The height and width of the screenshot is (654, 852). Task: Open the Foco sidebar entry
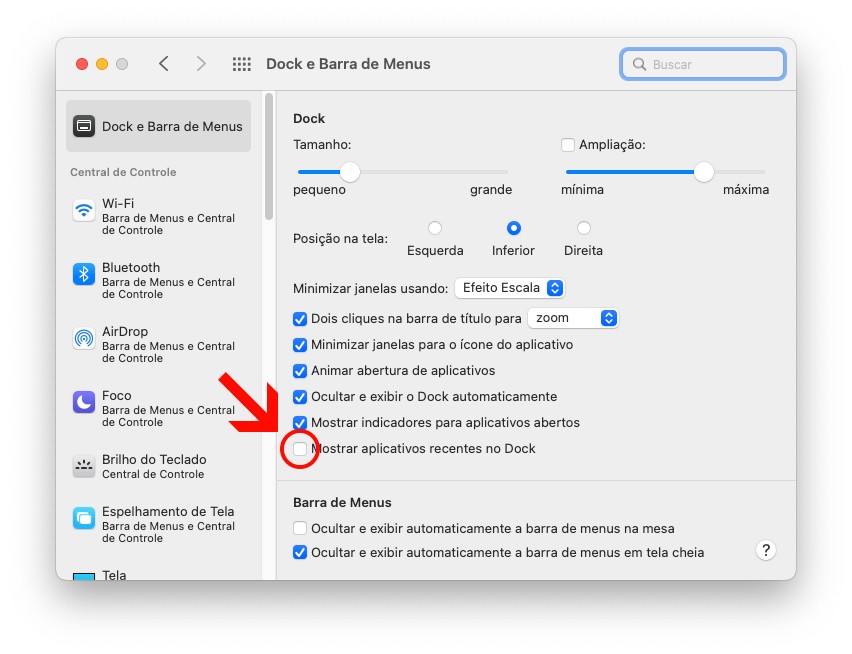pos(158,408)
